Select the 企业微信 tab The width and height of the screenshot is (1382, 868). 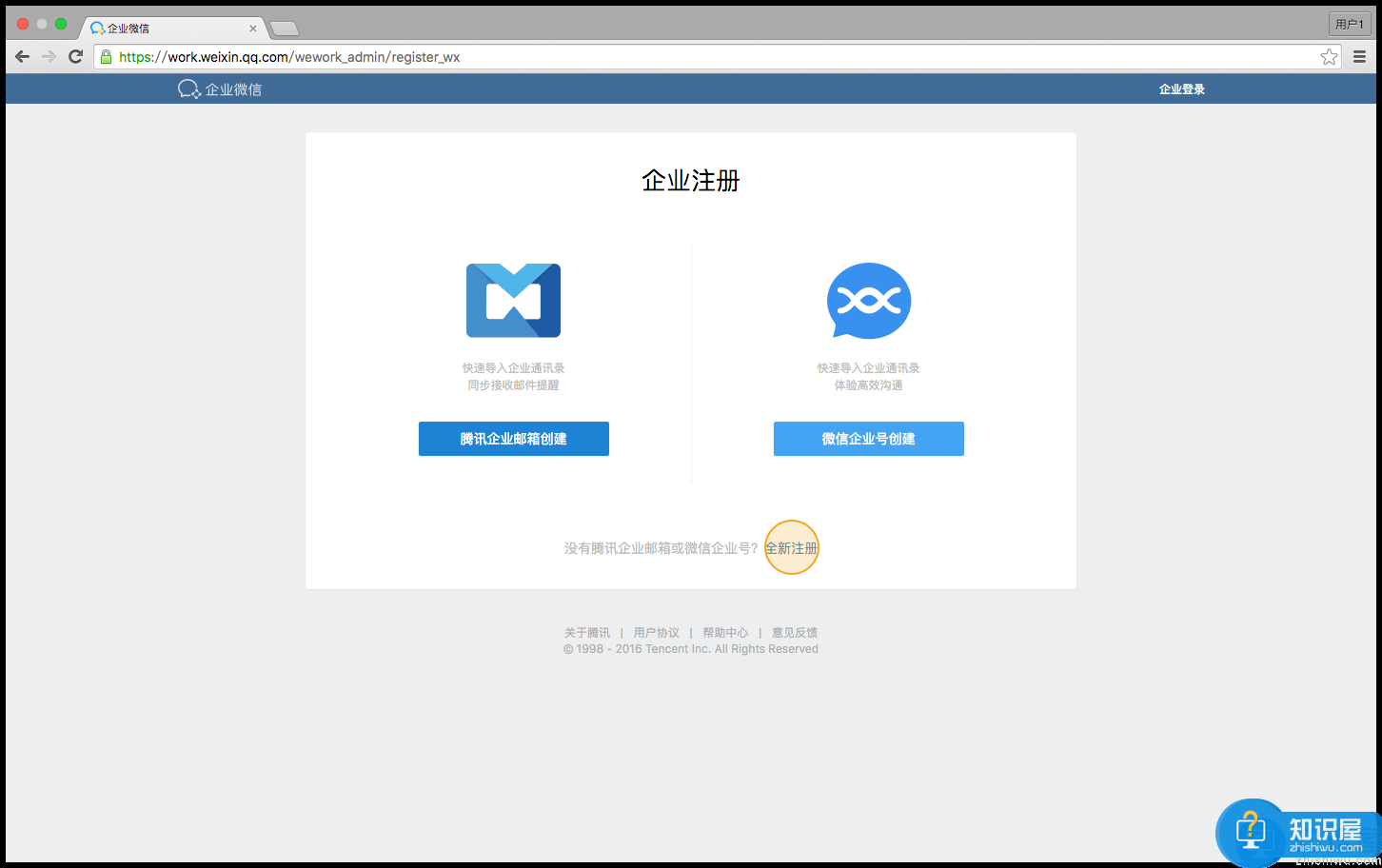coord(171,29)
